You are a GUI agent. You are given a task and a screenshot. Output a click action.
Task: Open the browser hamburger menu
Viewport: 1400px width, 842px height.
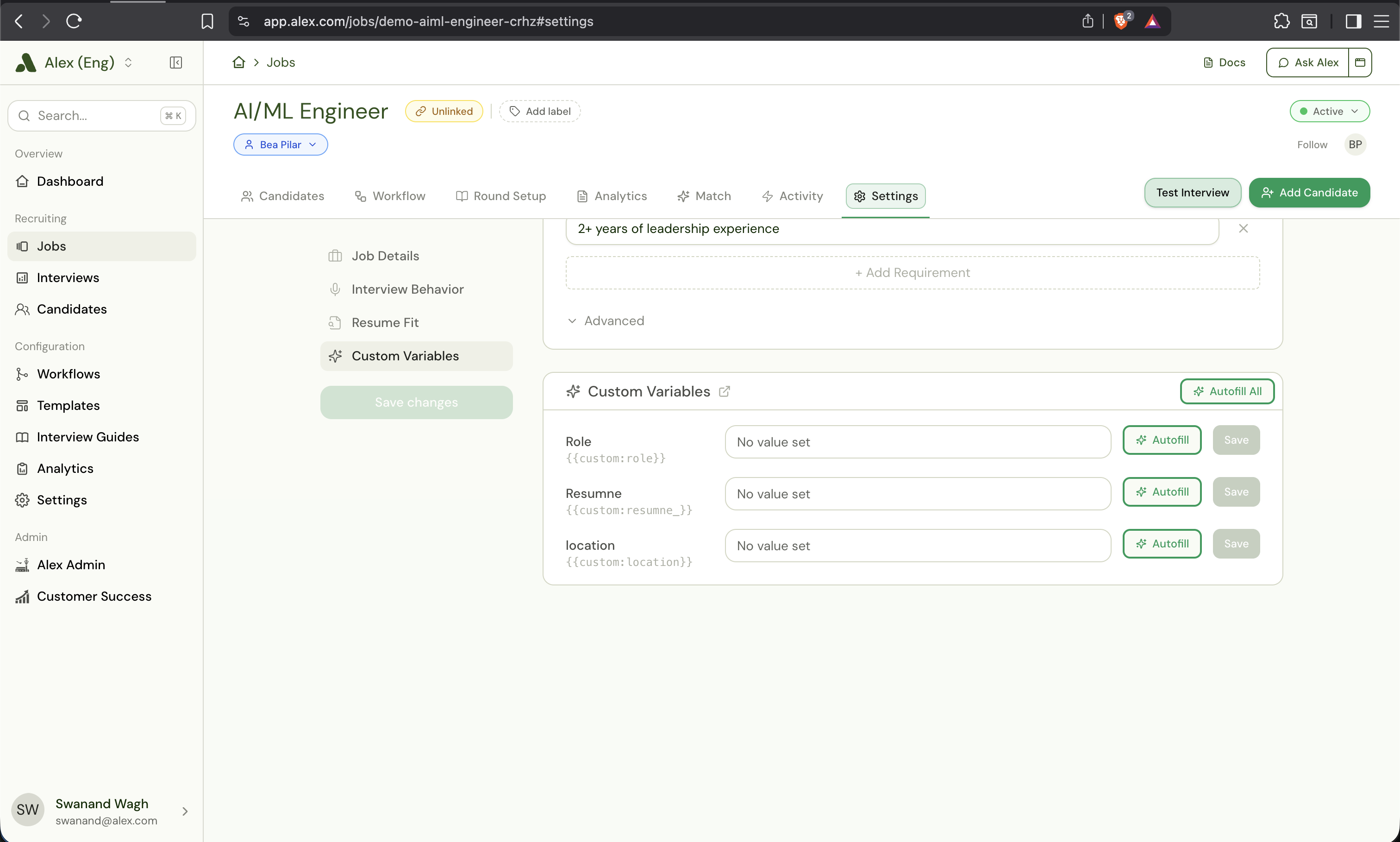pyautogui.click(x=1381, y=22)
